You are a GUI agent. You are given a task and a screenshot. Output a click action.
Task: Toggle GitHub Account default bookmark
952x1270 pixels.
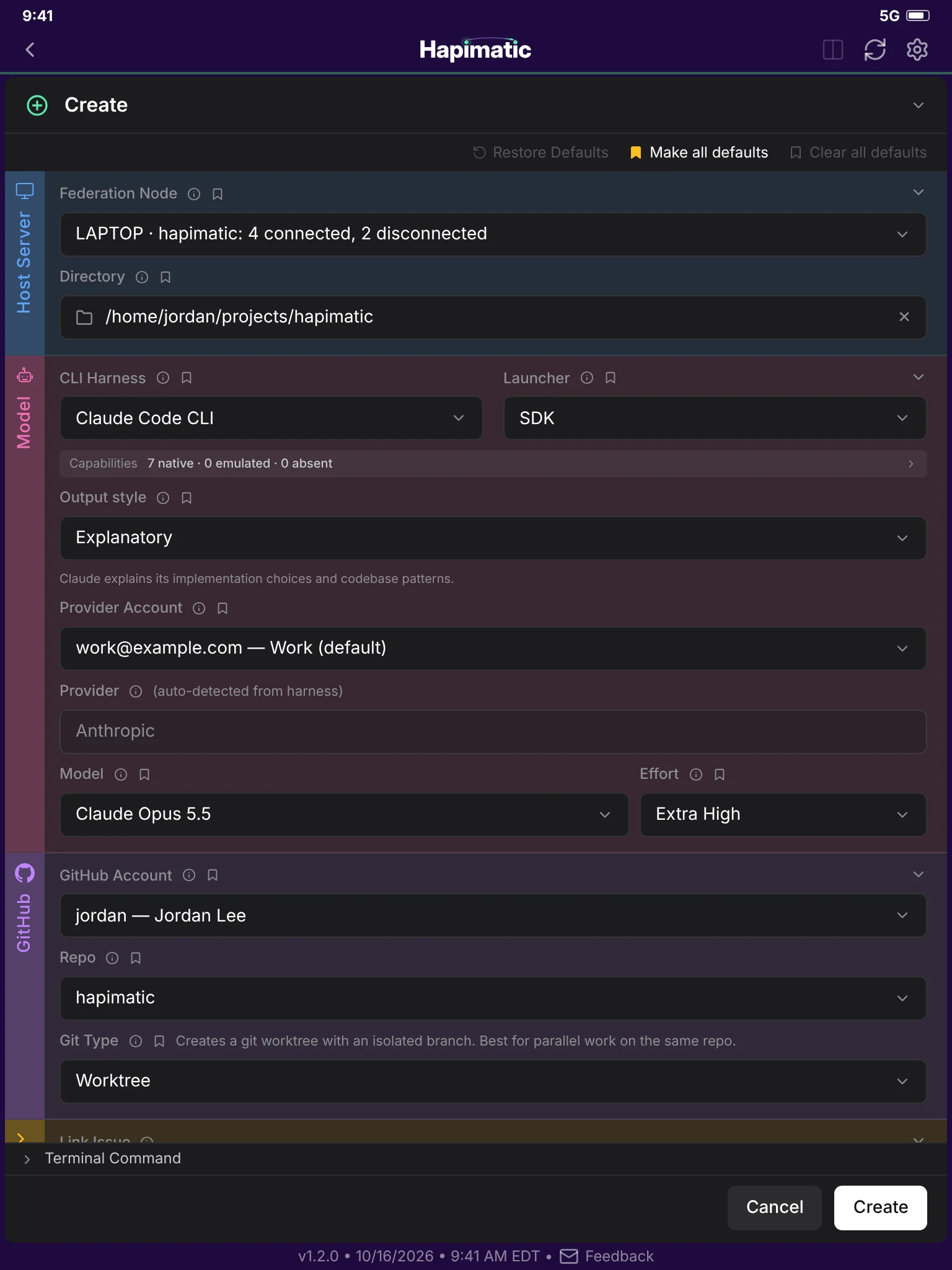pos(213,875)
